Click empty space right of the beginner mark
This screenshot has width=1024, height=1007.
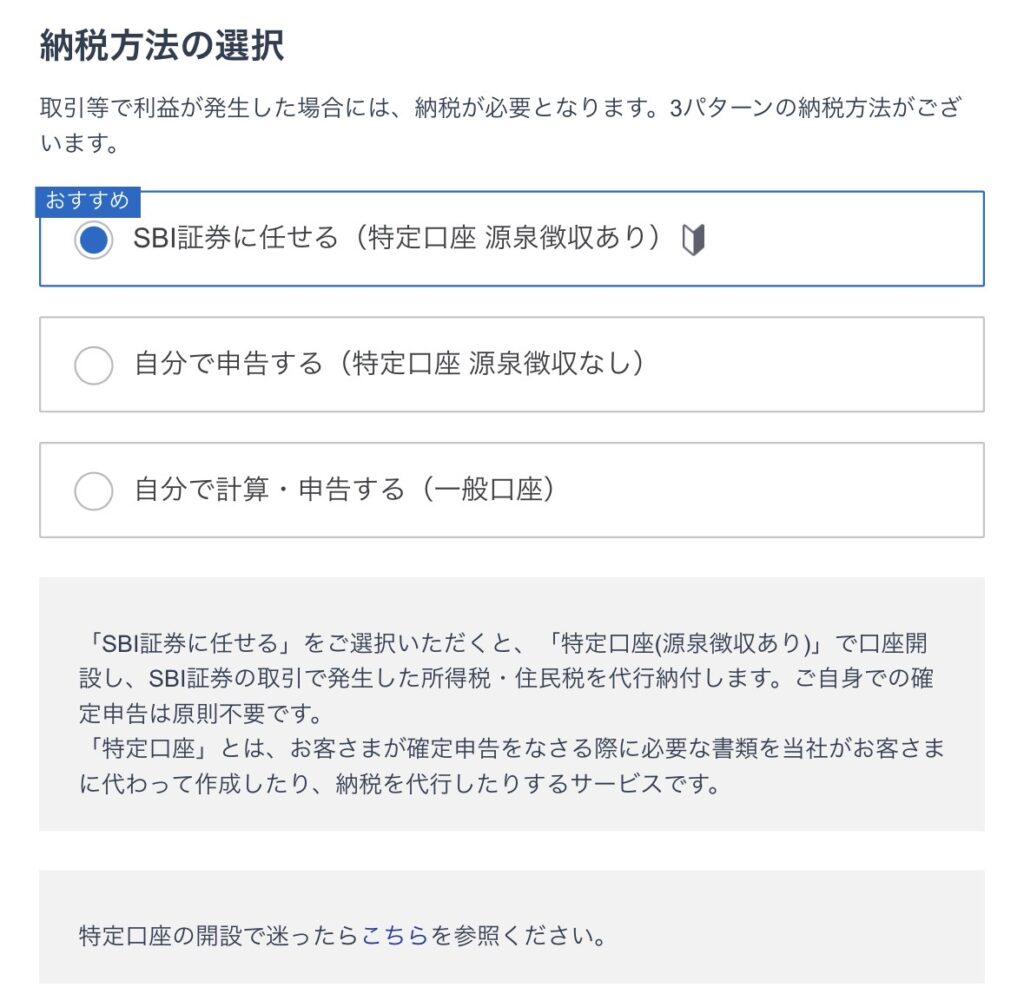840,240
